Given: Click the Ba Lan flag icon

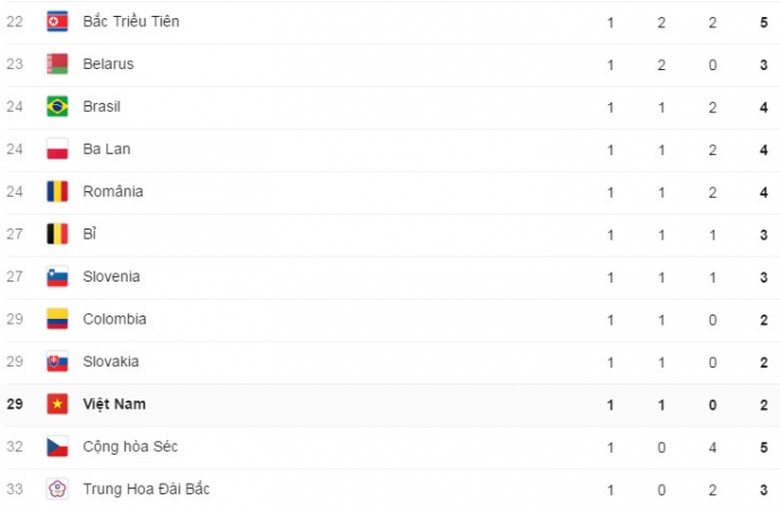Looking at the screenshot, I should pyautogui.click(x=57, y=149).
